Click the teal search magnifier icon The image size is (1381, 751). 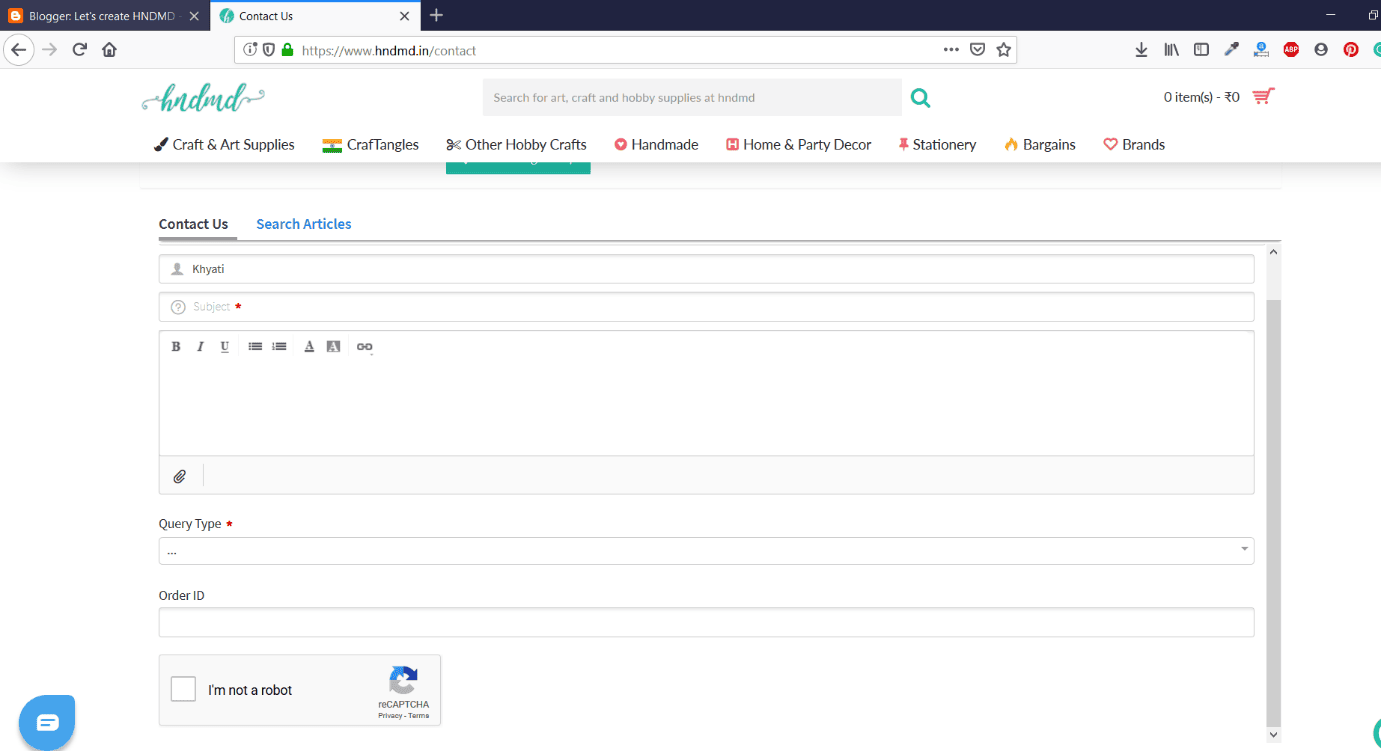tap(920, 98)
